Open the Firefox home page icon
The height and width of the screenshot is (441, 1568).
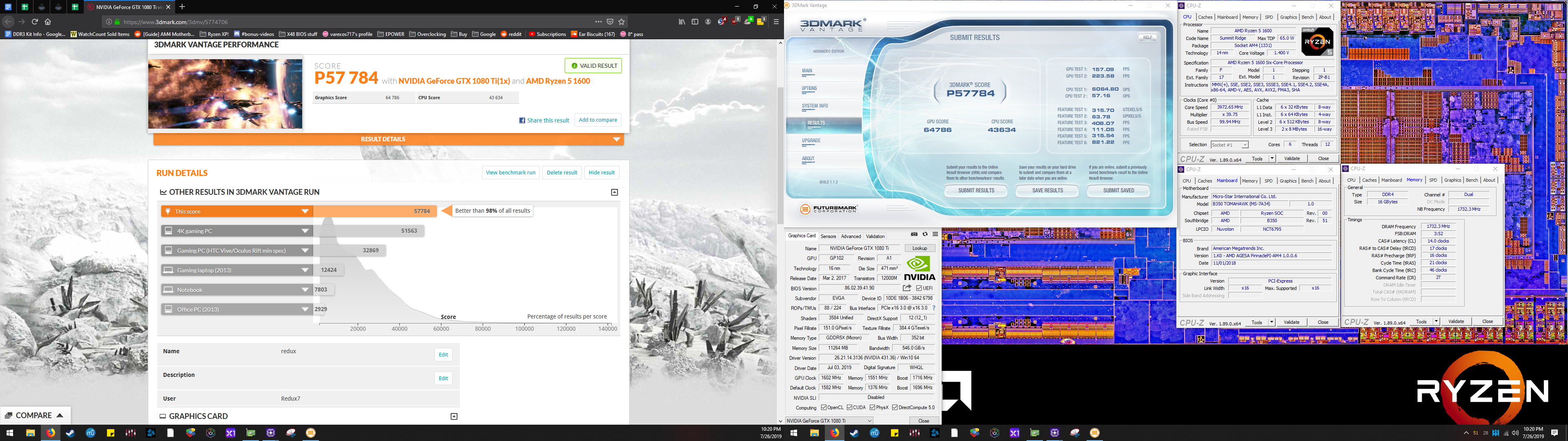[48, 21]
